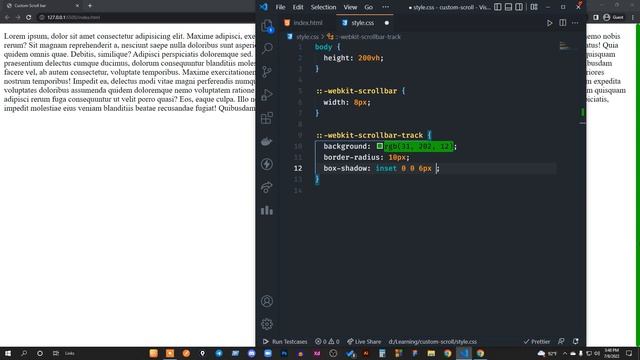Viewport: 640px width, 360px height.
Task: Show hidden system tray icons
Action: tap(565, 353)
